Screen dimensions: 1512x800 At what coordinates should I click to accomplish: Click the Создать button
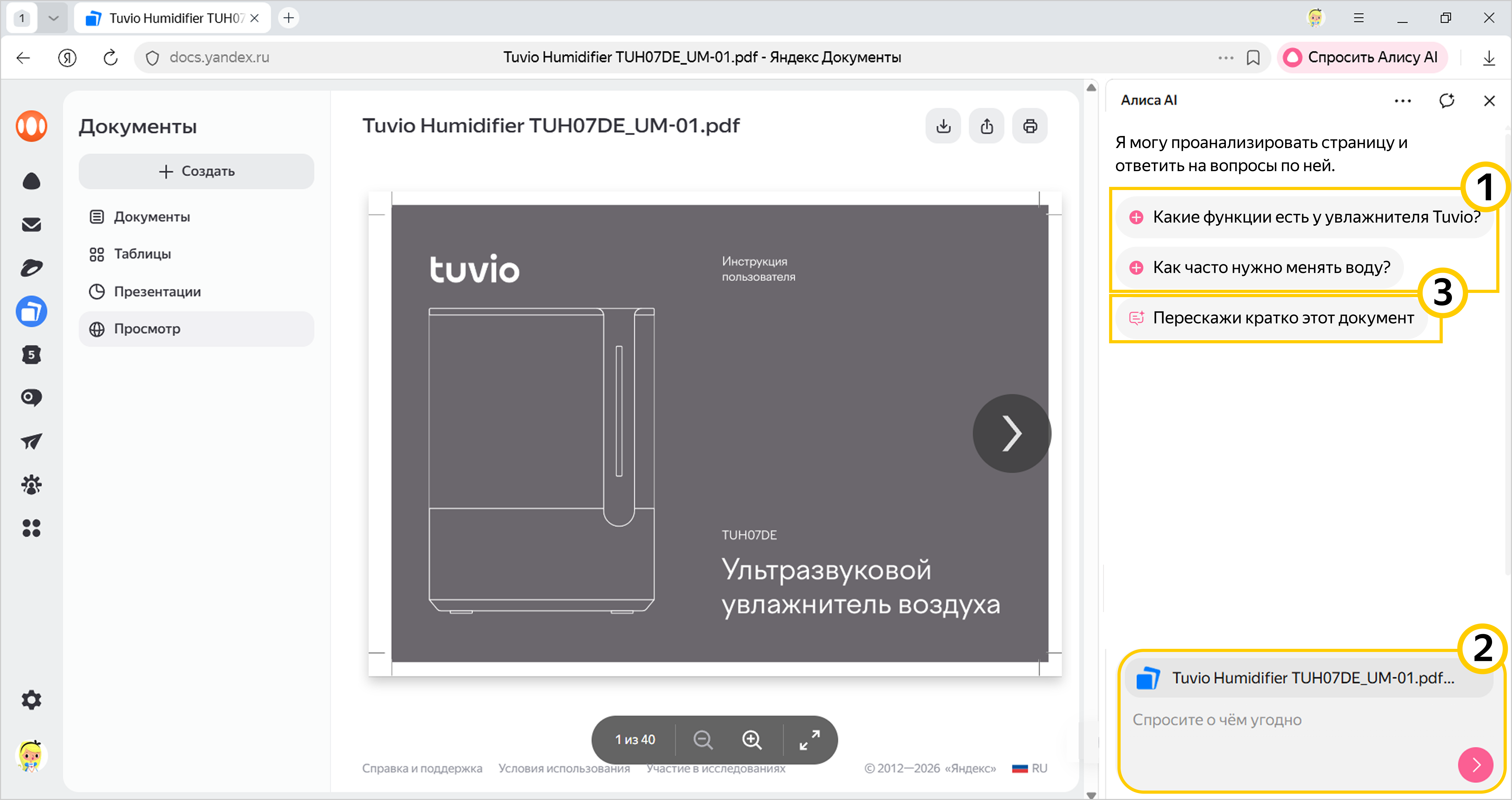[196, 171]
